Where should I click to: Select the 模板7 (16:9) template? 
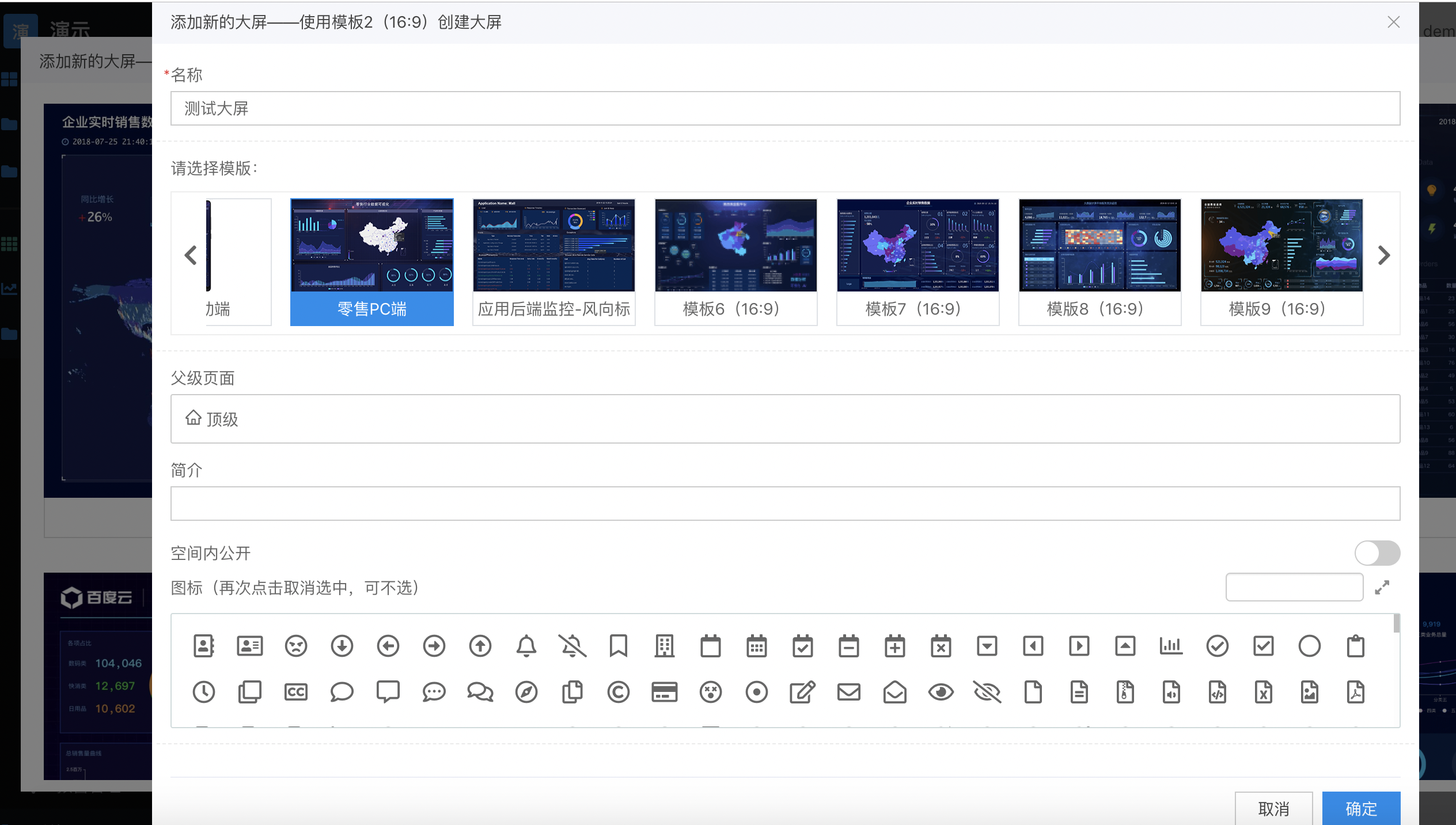point(918,262)
